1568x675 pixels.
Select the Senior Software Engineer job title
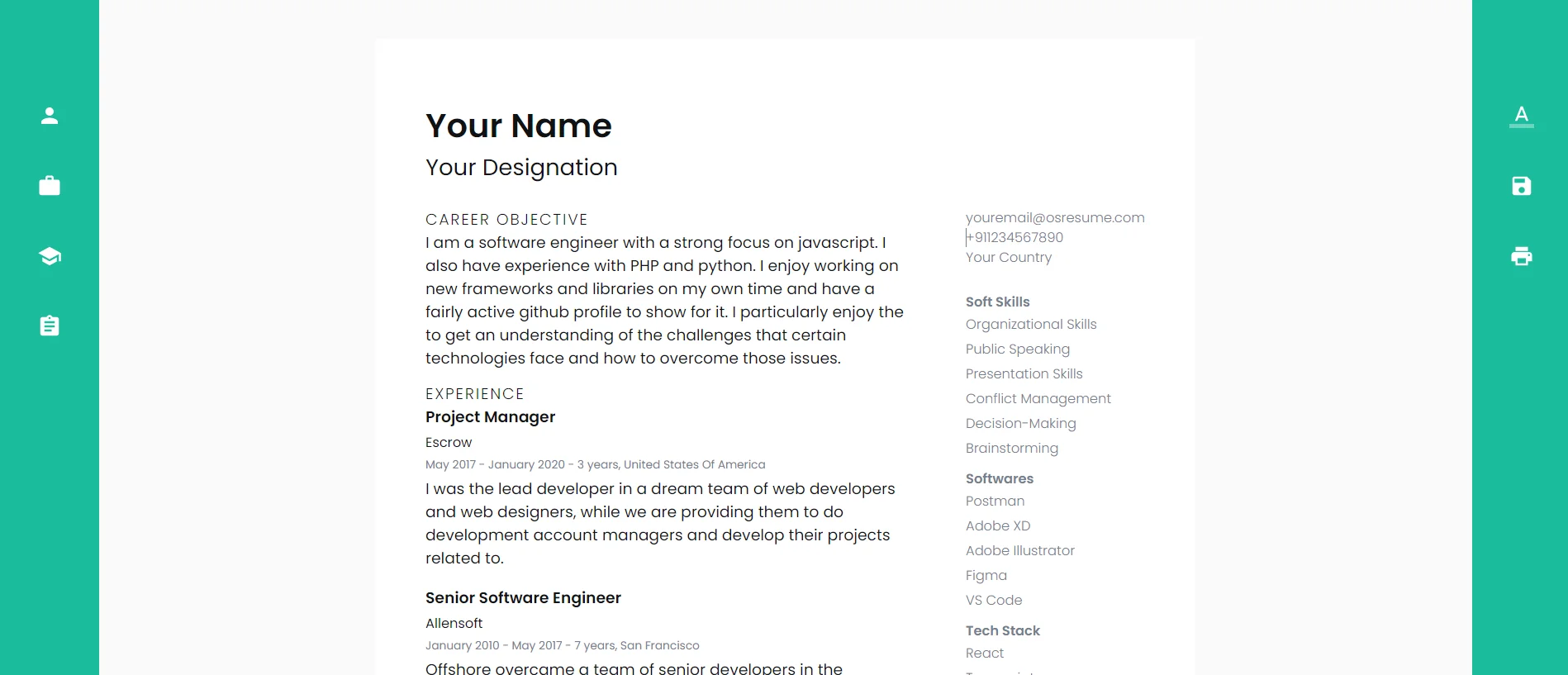tap(523, 598)
